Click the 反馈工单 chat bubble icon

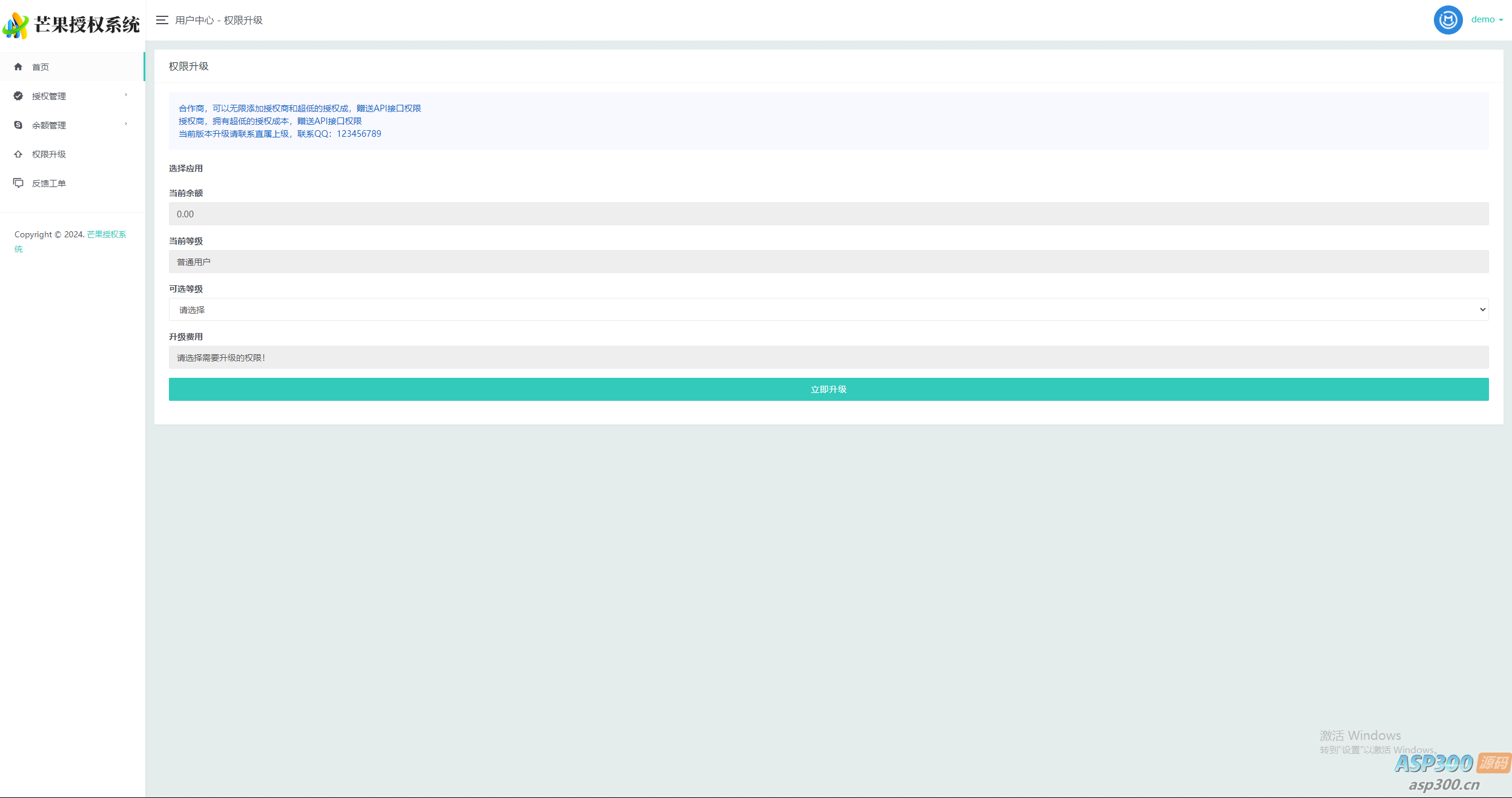18,183
